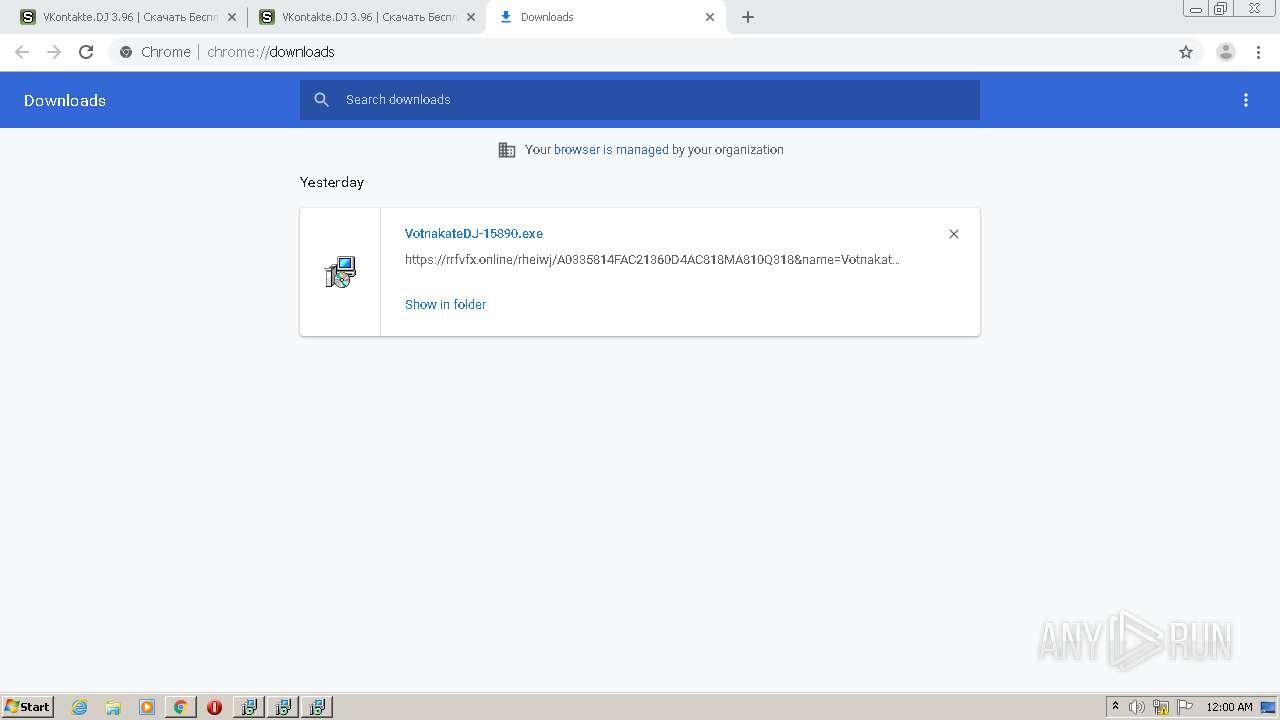Click the Yesterday date heading
1280x720 pixels.
click(332, 182)
